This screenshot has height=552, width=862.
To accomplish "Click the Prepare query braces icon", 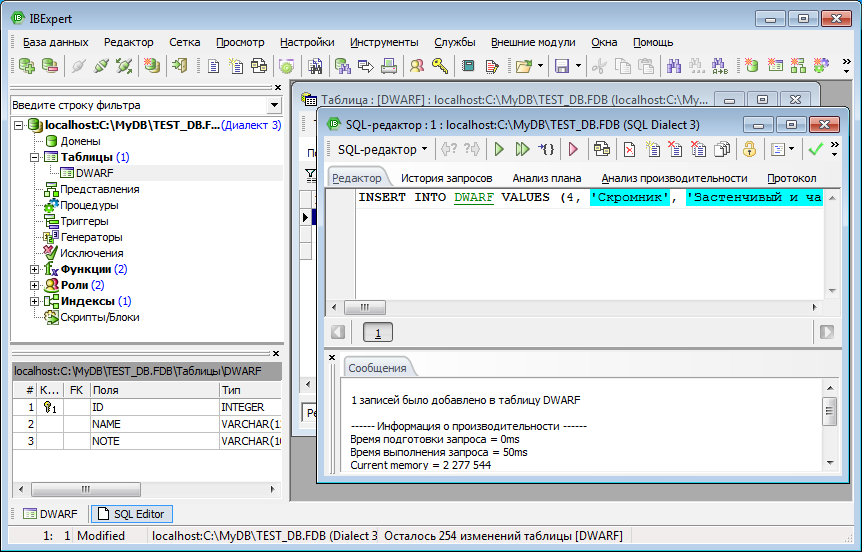I will (546, 149).
